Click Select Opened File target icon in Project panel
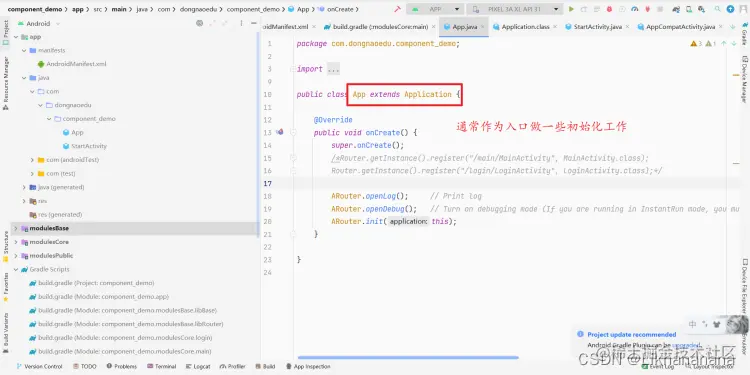This screenshot has height=375, width=750. [x=199, y=23]
